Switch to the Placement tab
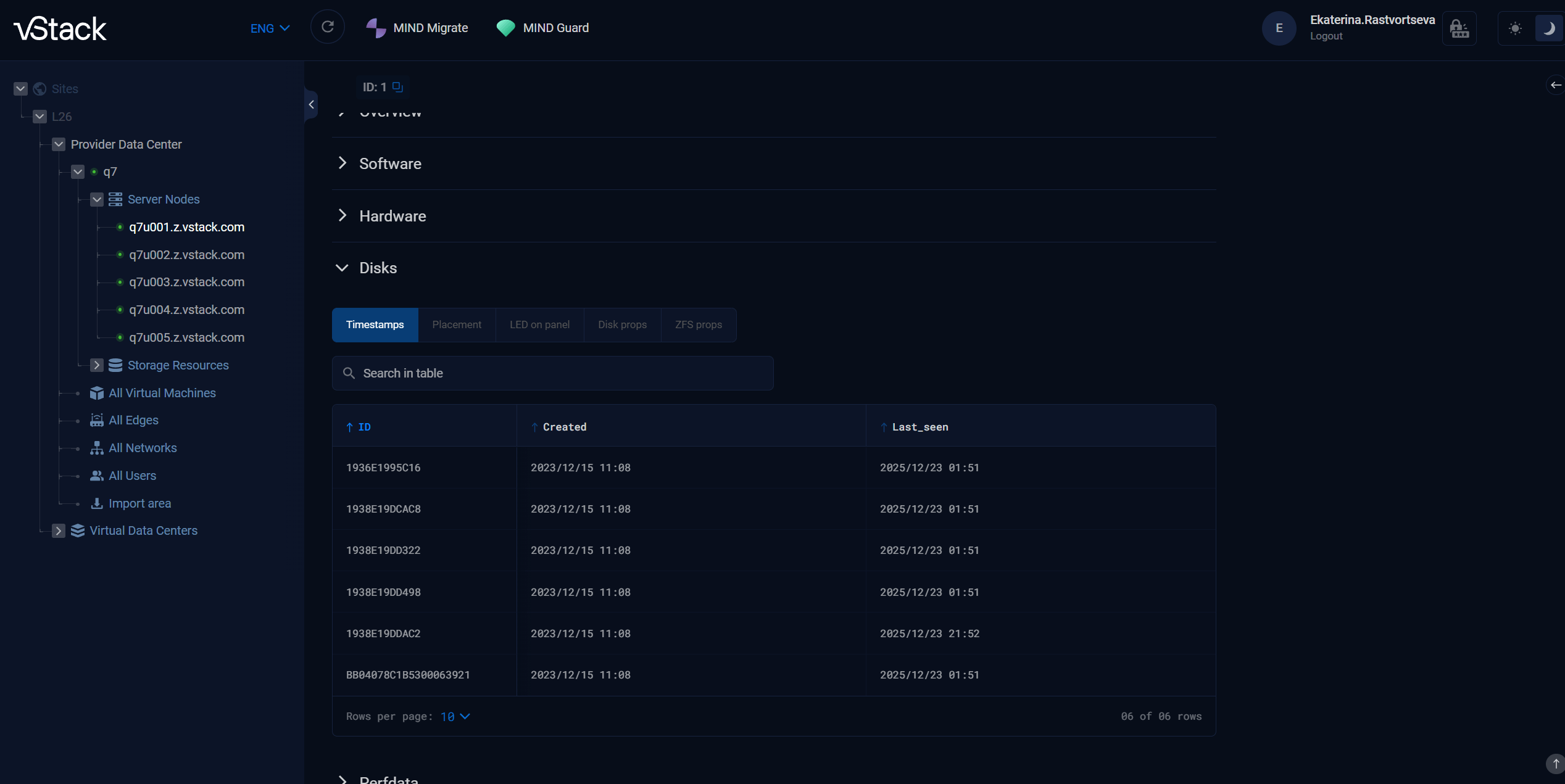 [x=457, y=324]
